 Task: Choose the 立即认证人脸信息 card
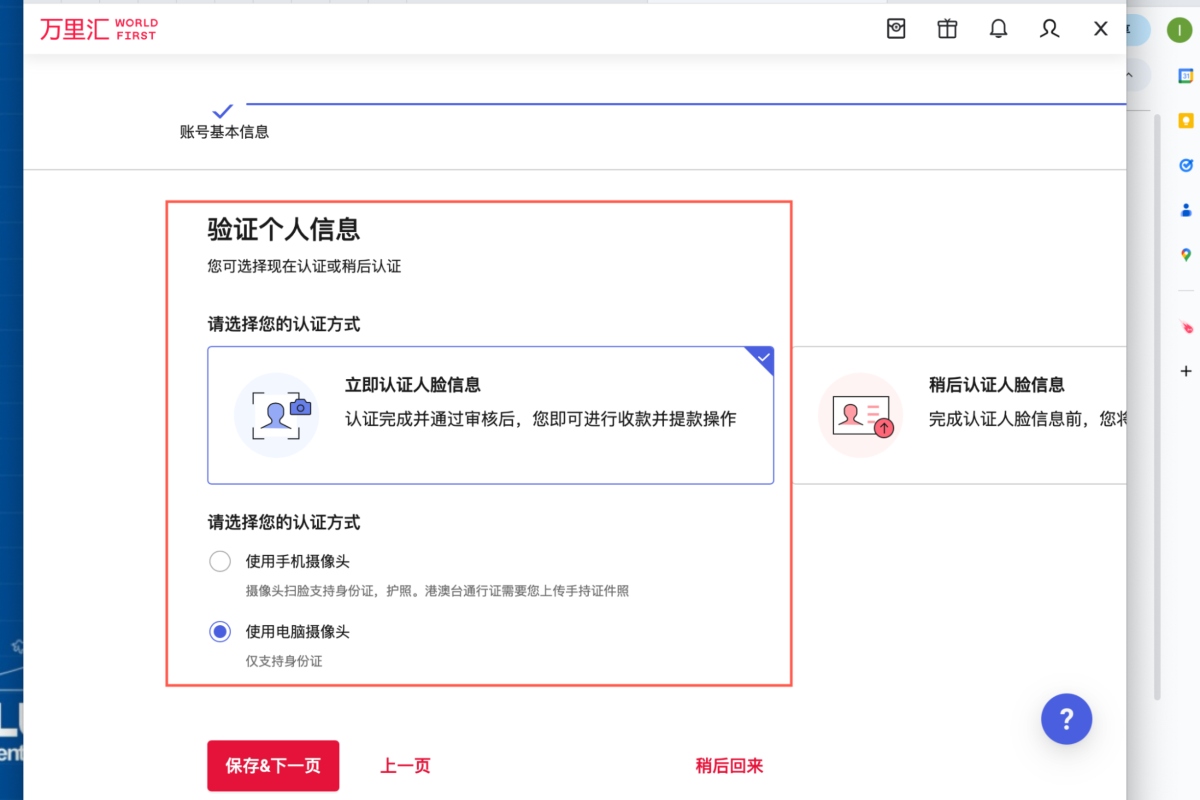click(490, 415)
